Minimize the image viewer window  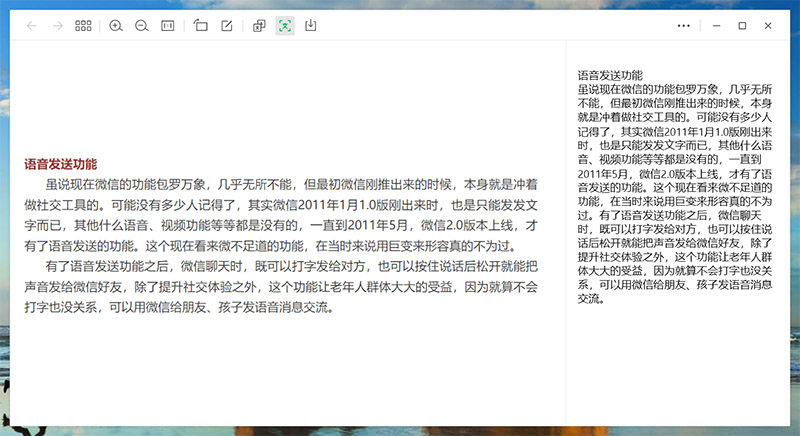tap(717, 25)
